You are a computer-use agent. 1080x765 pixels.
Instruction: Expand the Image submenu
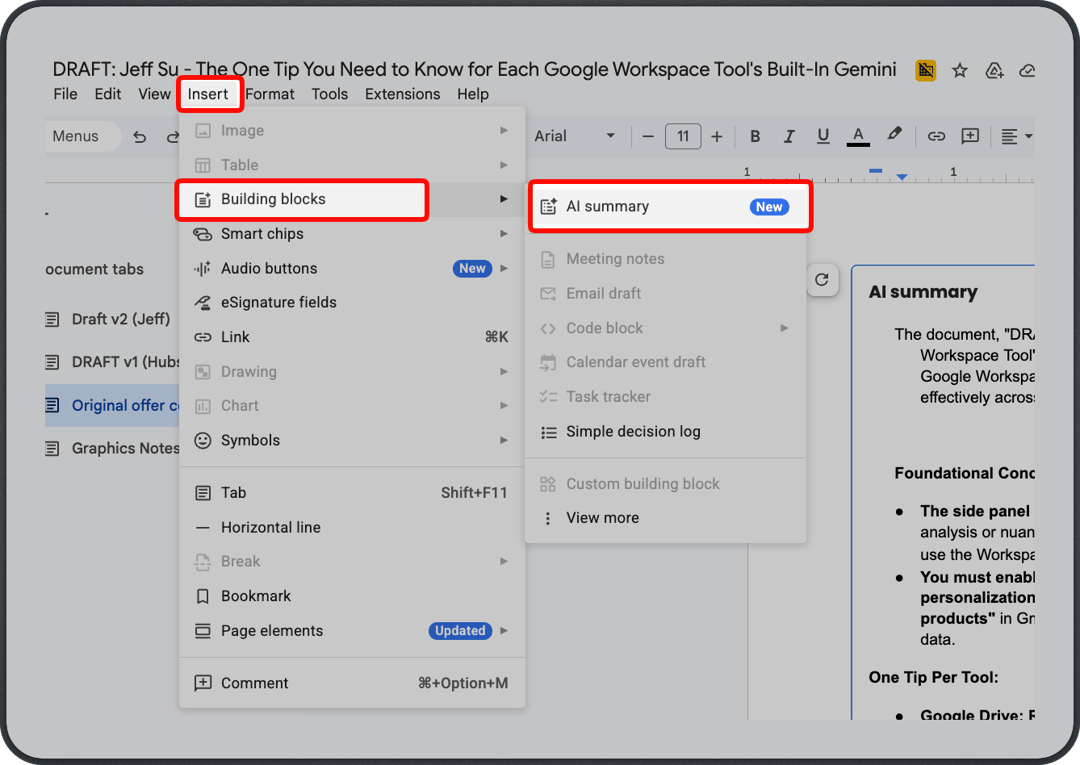click(x=352, y=131)
